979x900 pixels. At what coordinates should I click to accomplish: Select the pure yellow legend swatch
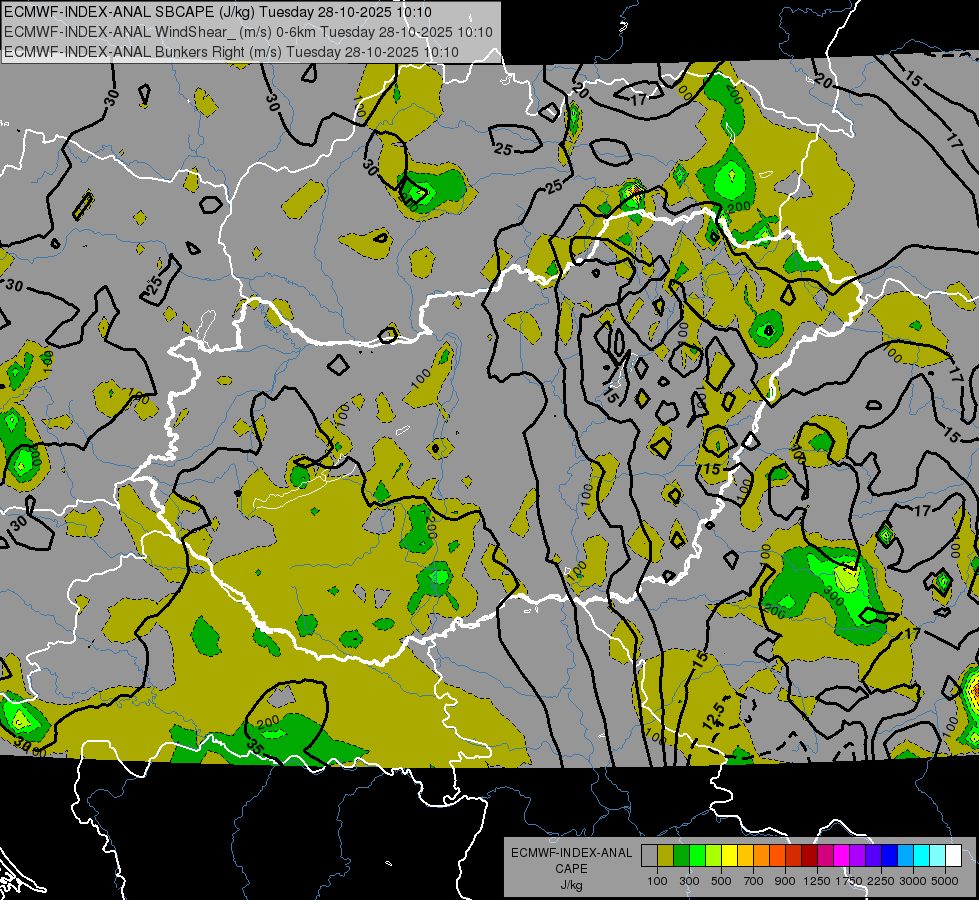point(729,856)
